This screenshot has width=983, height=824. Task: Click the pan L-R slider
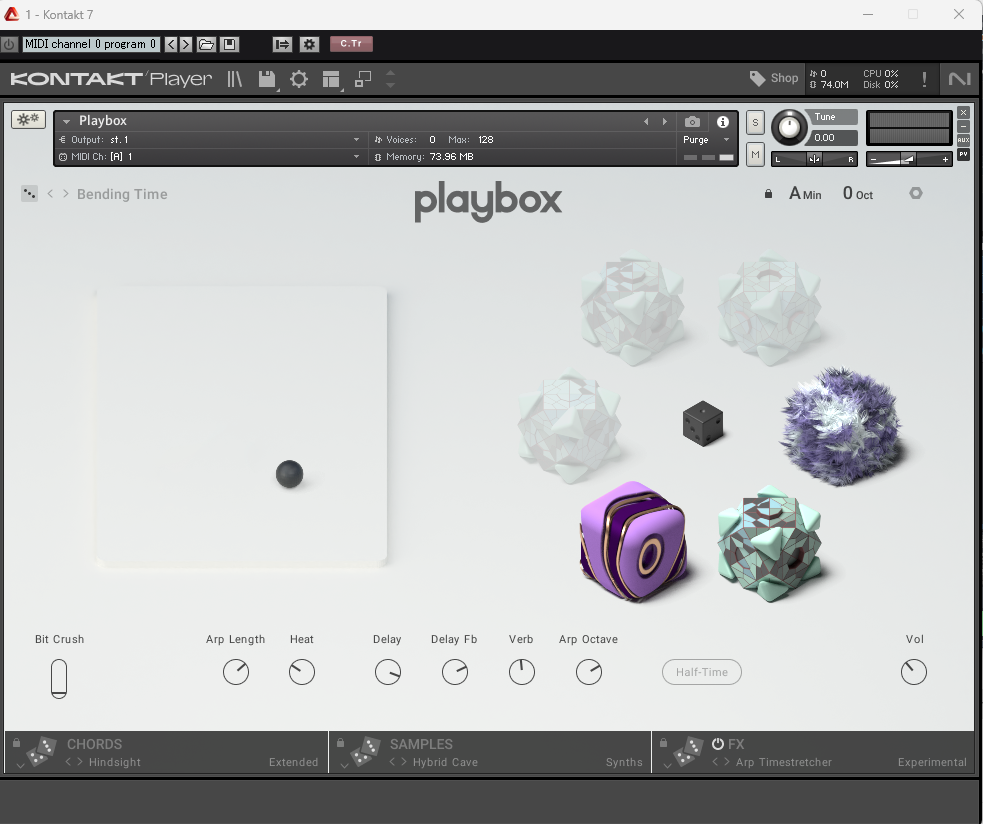tap(814, 159)
